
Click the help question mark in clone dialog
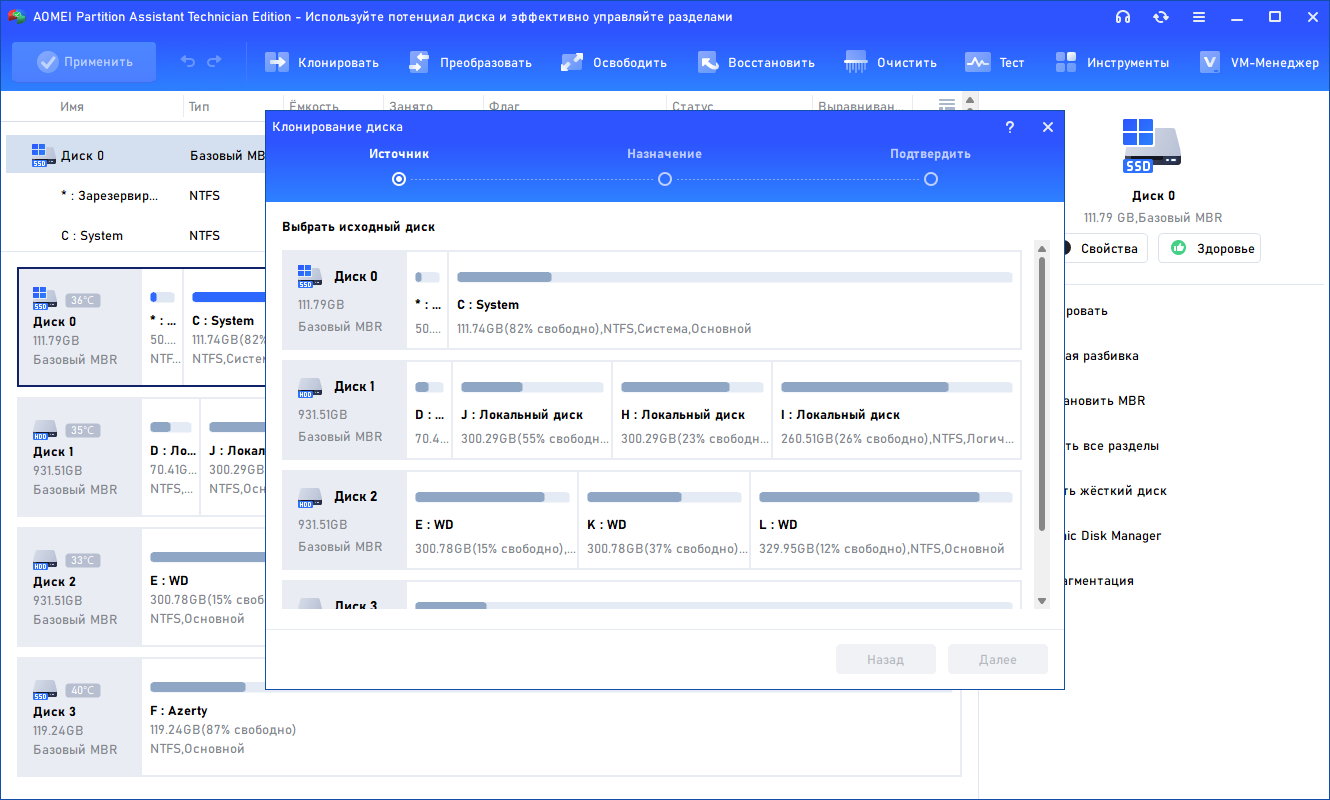[x=1010, y=127]
